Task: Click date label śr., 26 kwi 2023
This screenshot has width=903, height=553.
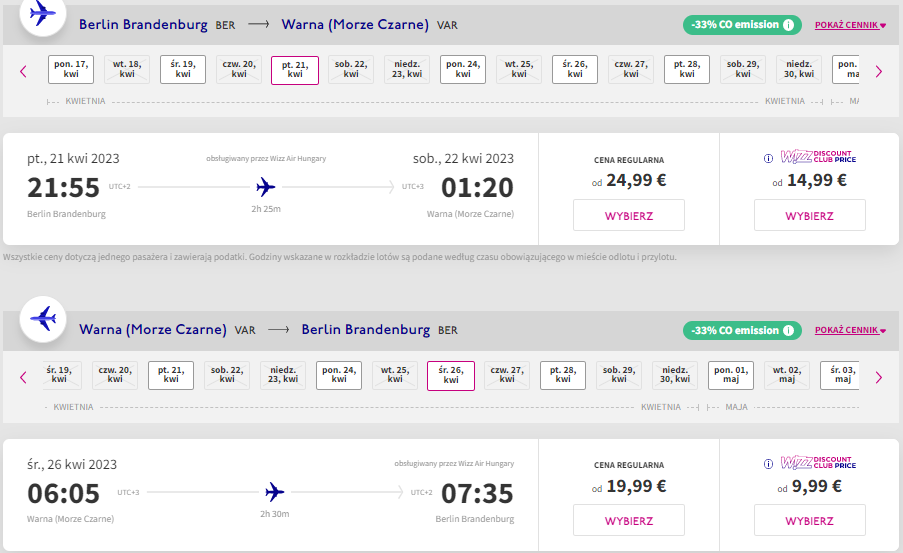Action: click(x=72, y=465)
